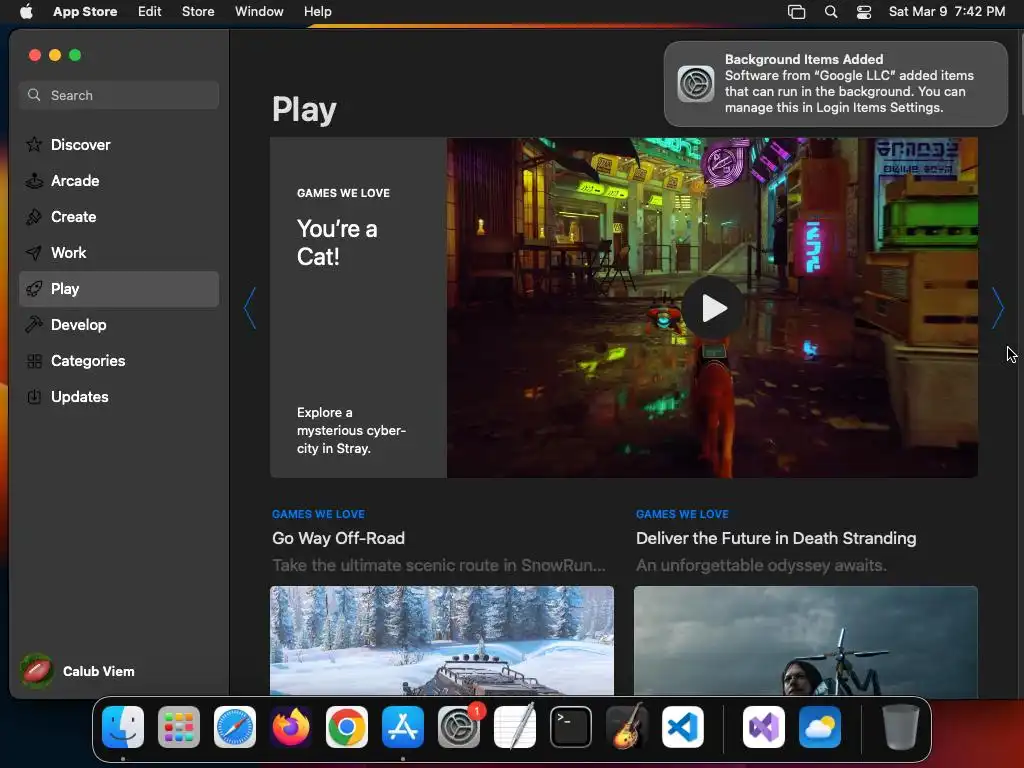
Task: Open the Updates download icon
Action: tap(34, 396)
